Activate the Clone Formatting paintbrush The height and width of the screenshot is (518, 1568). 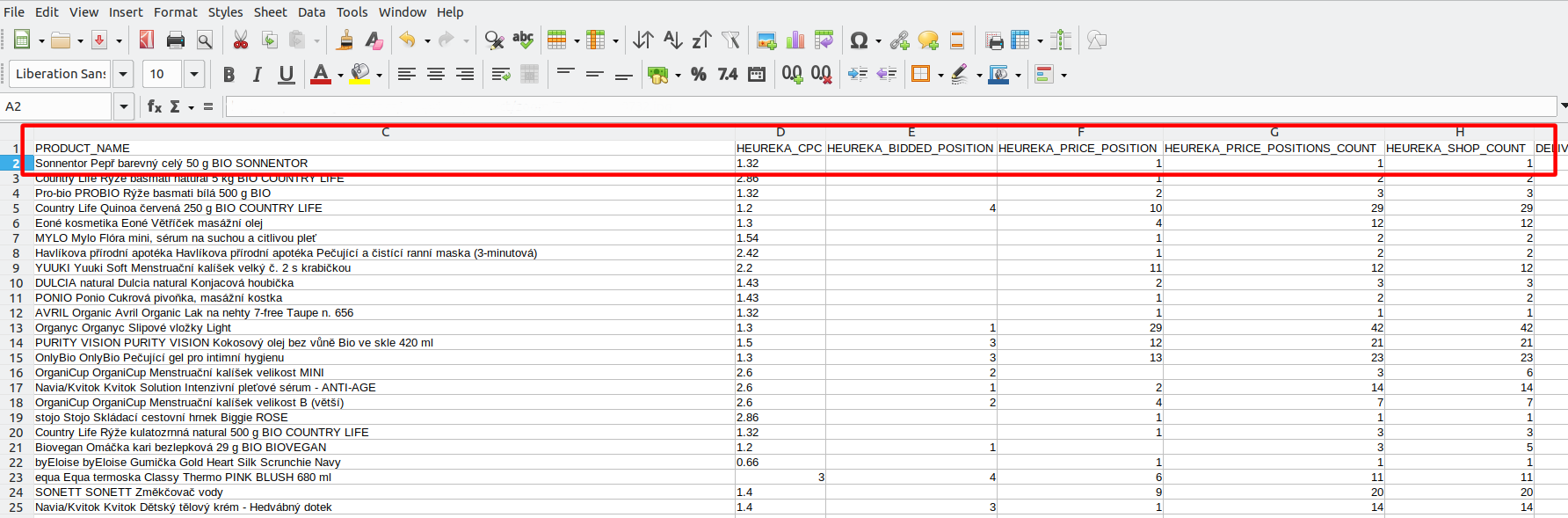(345, 40)
